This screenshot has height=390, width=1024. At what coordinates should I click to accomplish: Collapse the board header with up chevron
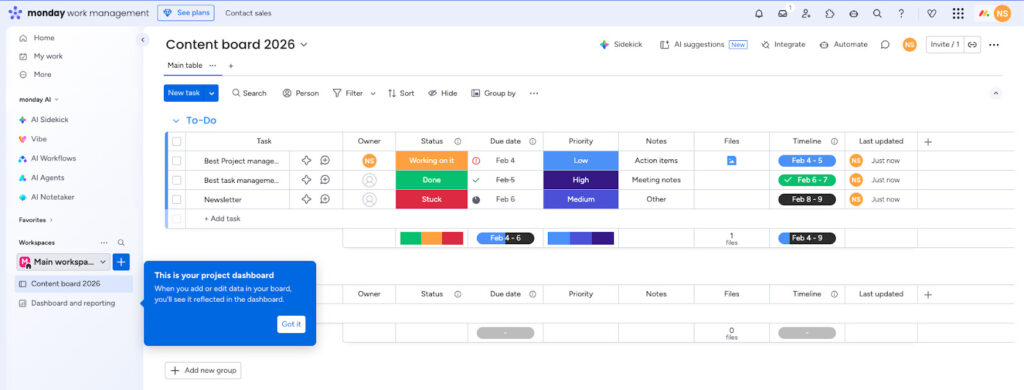(x=996, y=93)
